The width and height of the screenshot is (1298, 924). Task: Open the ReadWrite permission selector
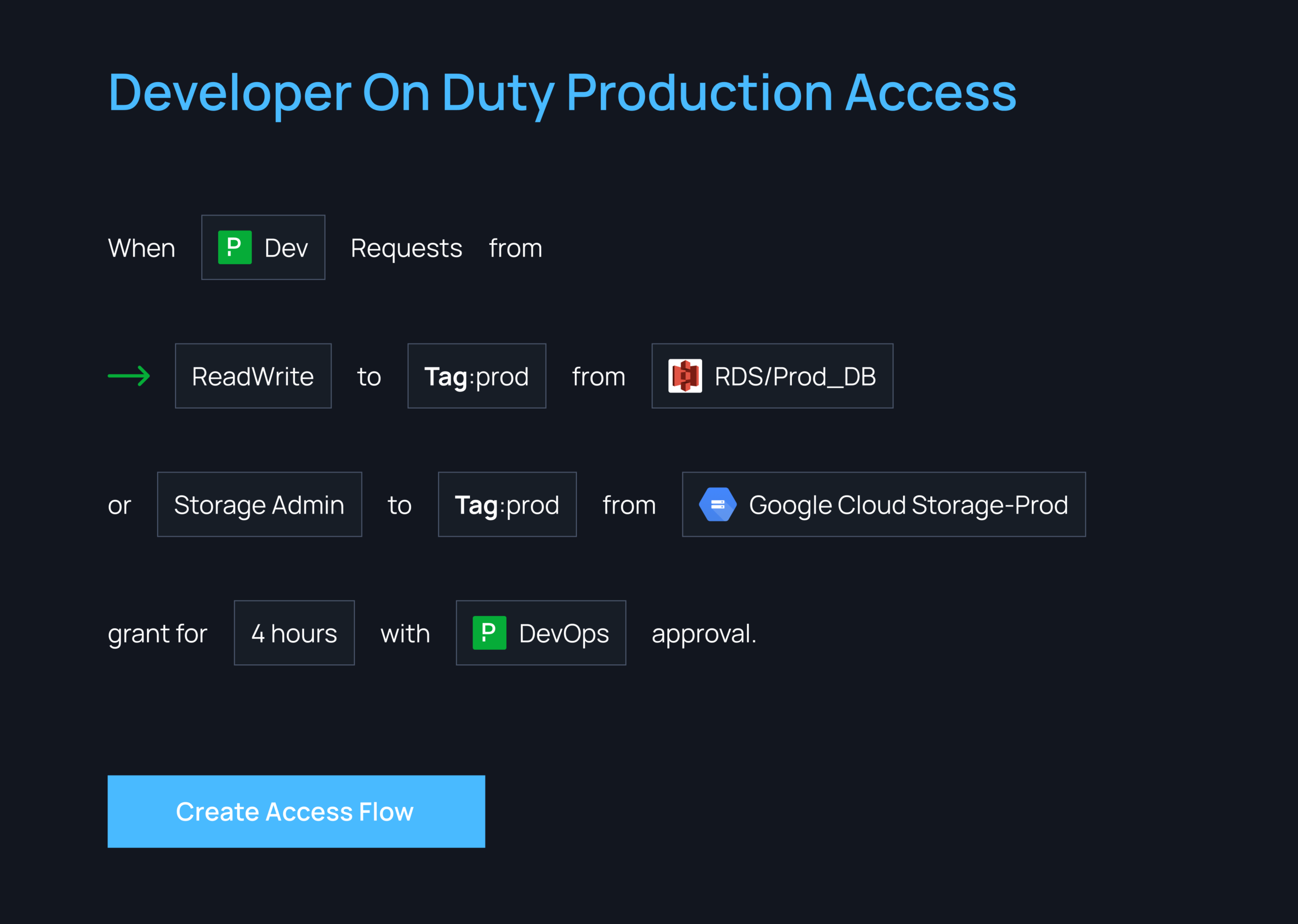click(253, 376)
